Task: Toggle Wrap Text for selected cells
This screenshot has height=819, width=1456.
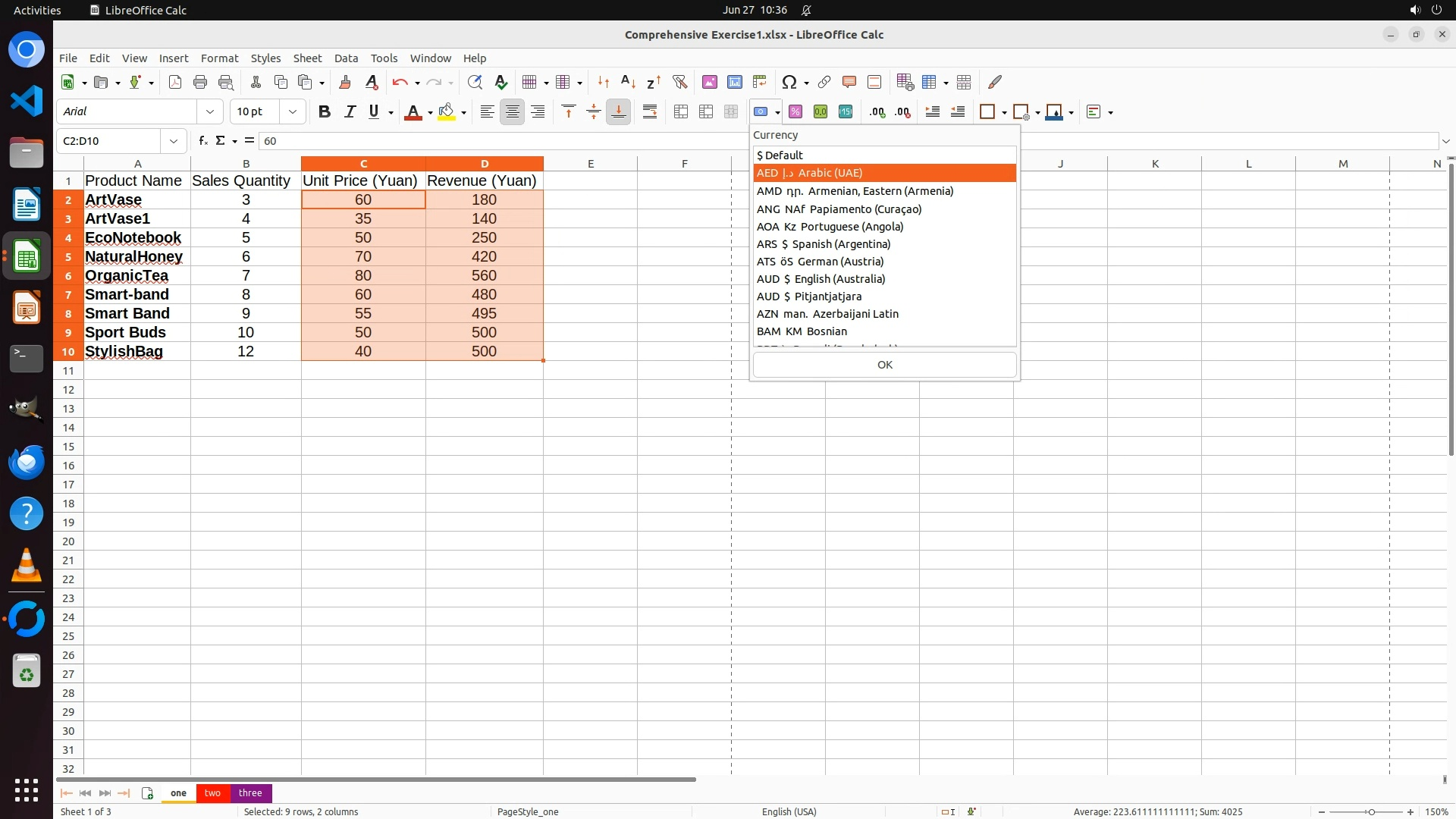Action: point(650,112)
